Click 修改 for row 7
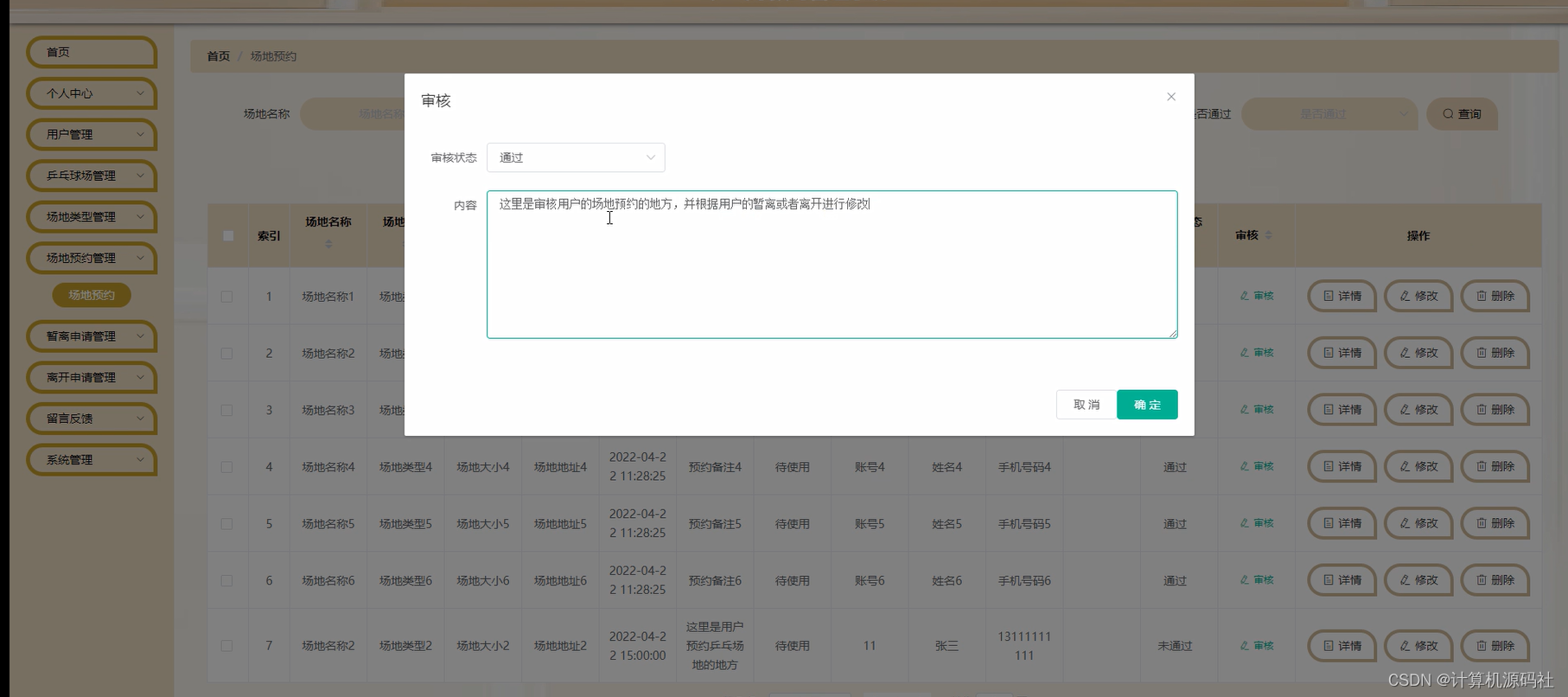Viewport: 1568px width, 697px height. click(1418, 646)
